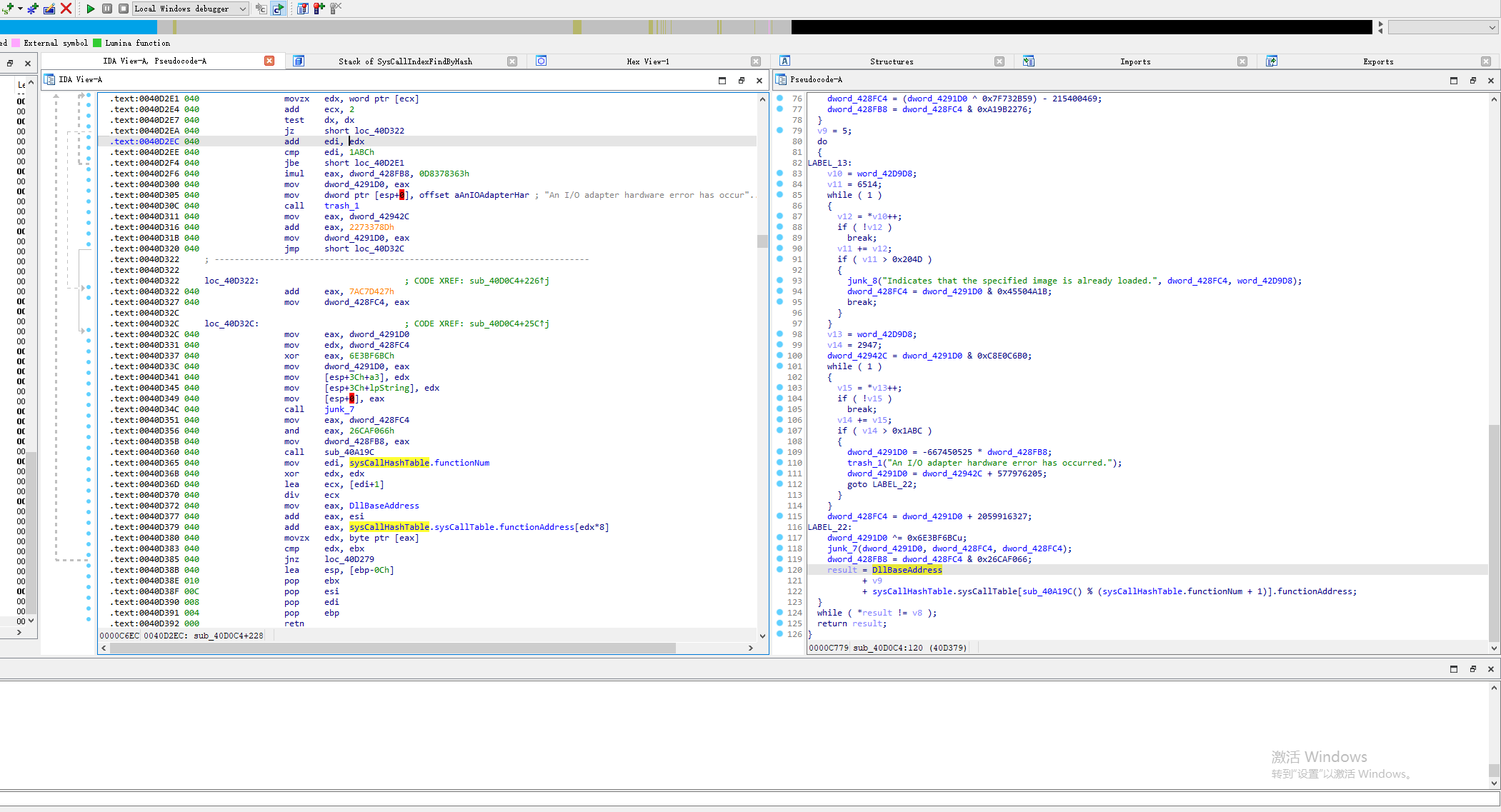
Task: Click the Pseudocode vertical scrollbar thumb
Action: (x=1494, y=533)
